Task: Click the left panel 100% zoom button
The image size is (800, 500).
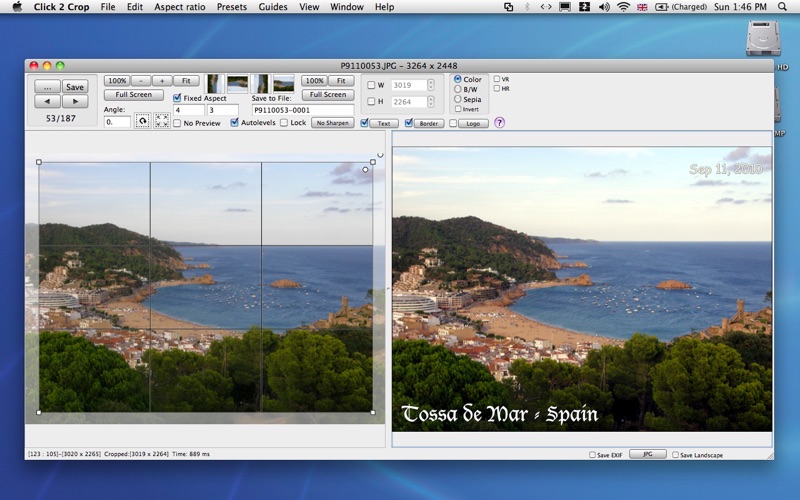Action: pos(117,81)
